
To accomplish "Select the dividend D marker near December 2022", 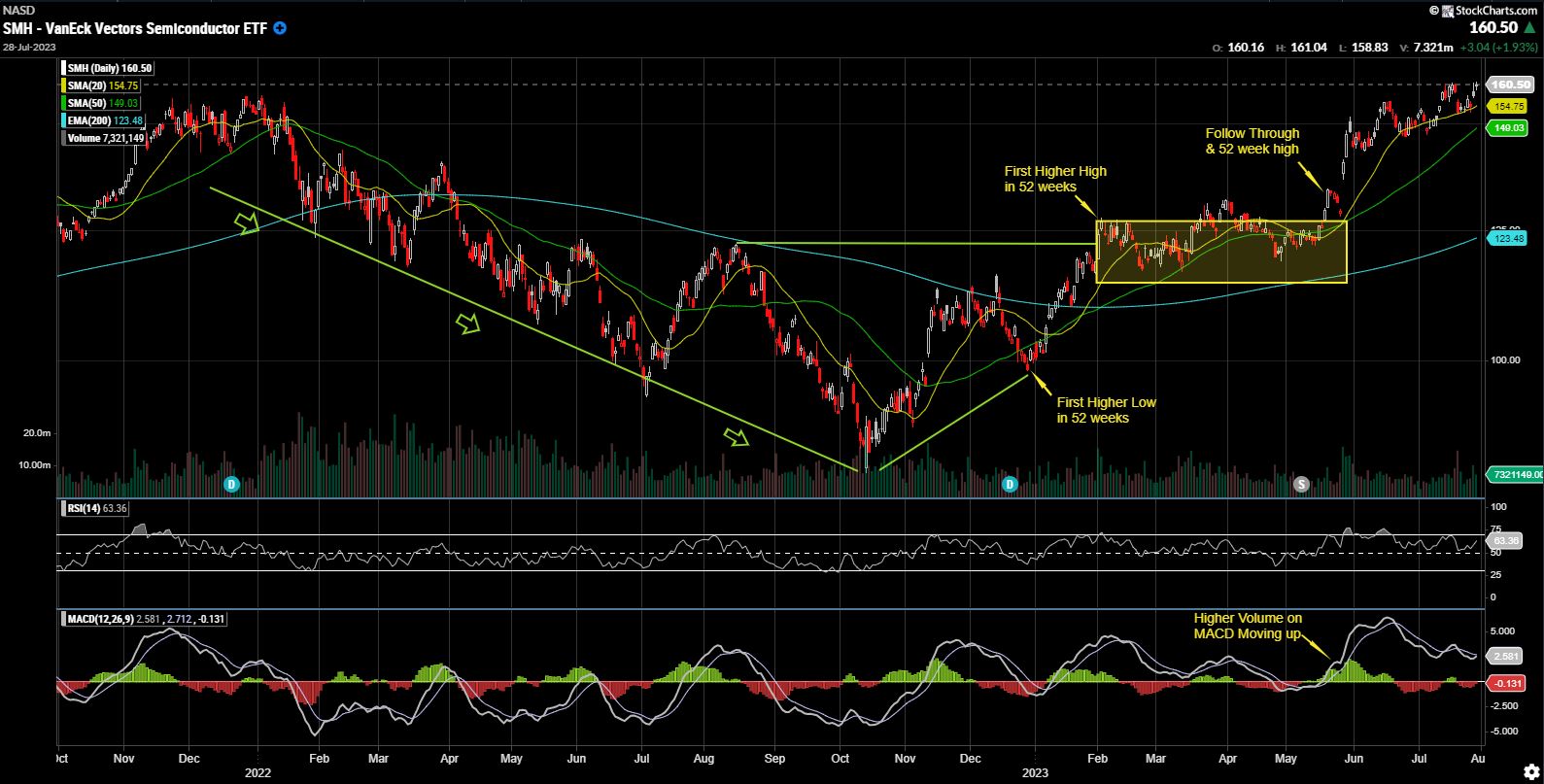I will 1010,484.
